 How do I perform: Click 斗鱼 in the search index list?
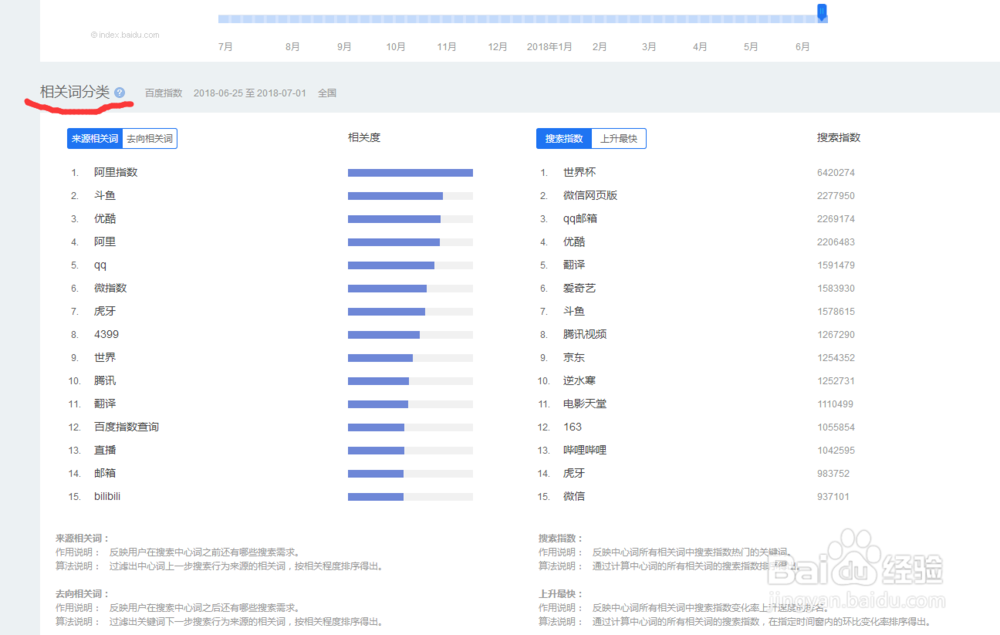[573, 311]
